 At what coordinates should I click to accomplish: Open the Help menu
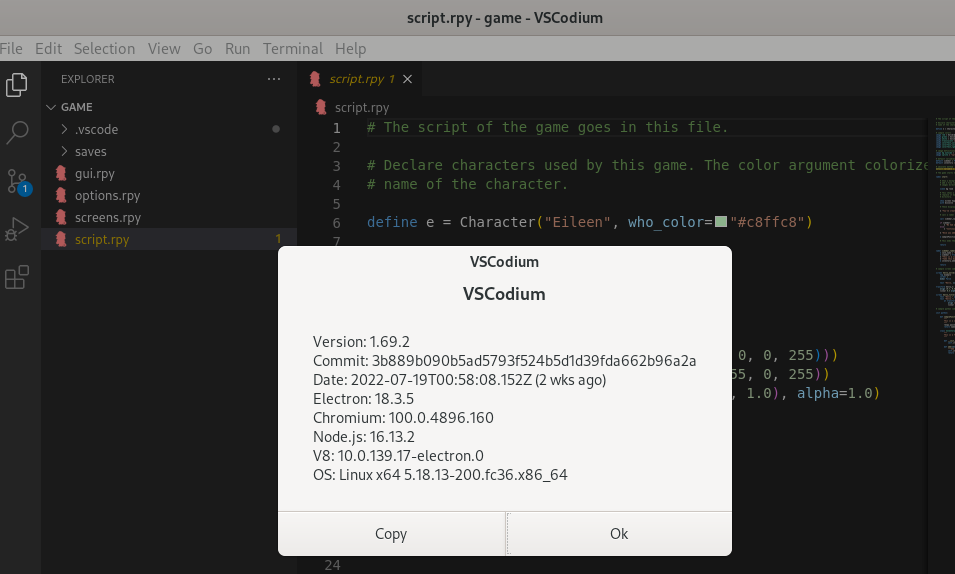click(350, 49)
